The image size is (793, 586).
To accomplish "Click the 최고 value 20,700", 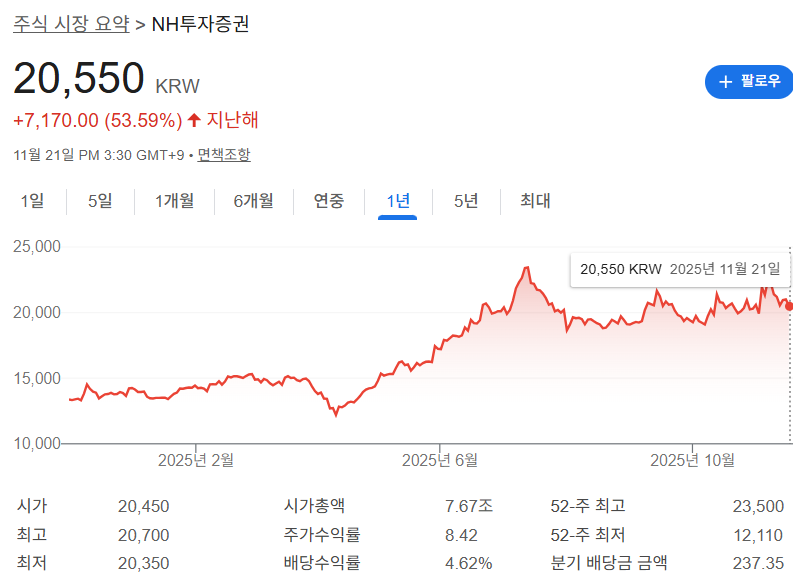I will click(x=144, y=535).
